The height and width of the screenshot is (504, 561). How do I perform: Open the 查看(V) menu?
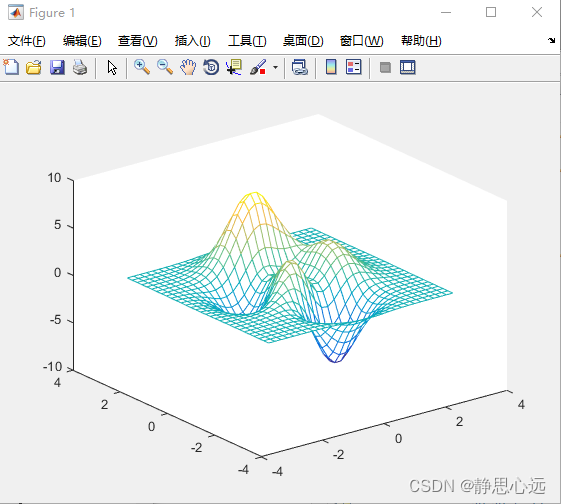tap(138, 41)
